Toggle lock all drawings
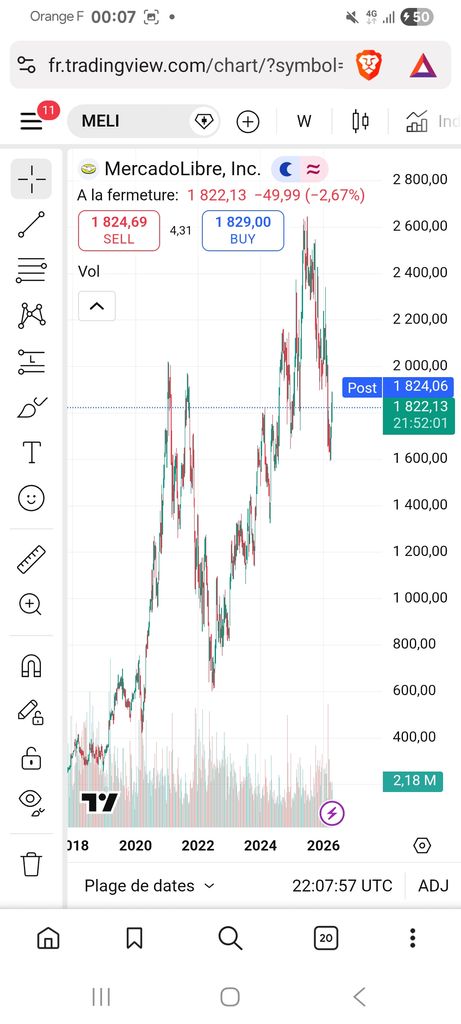 [x=31, y=758]
